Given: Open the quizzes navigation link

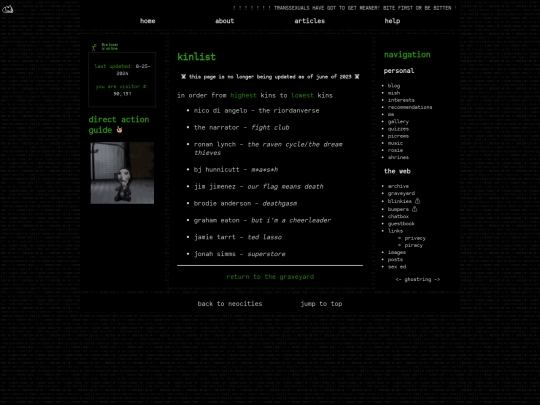Looking at the screenshot, I should tap(398, 129).
